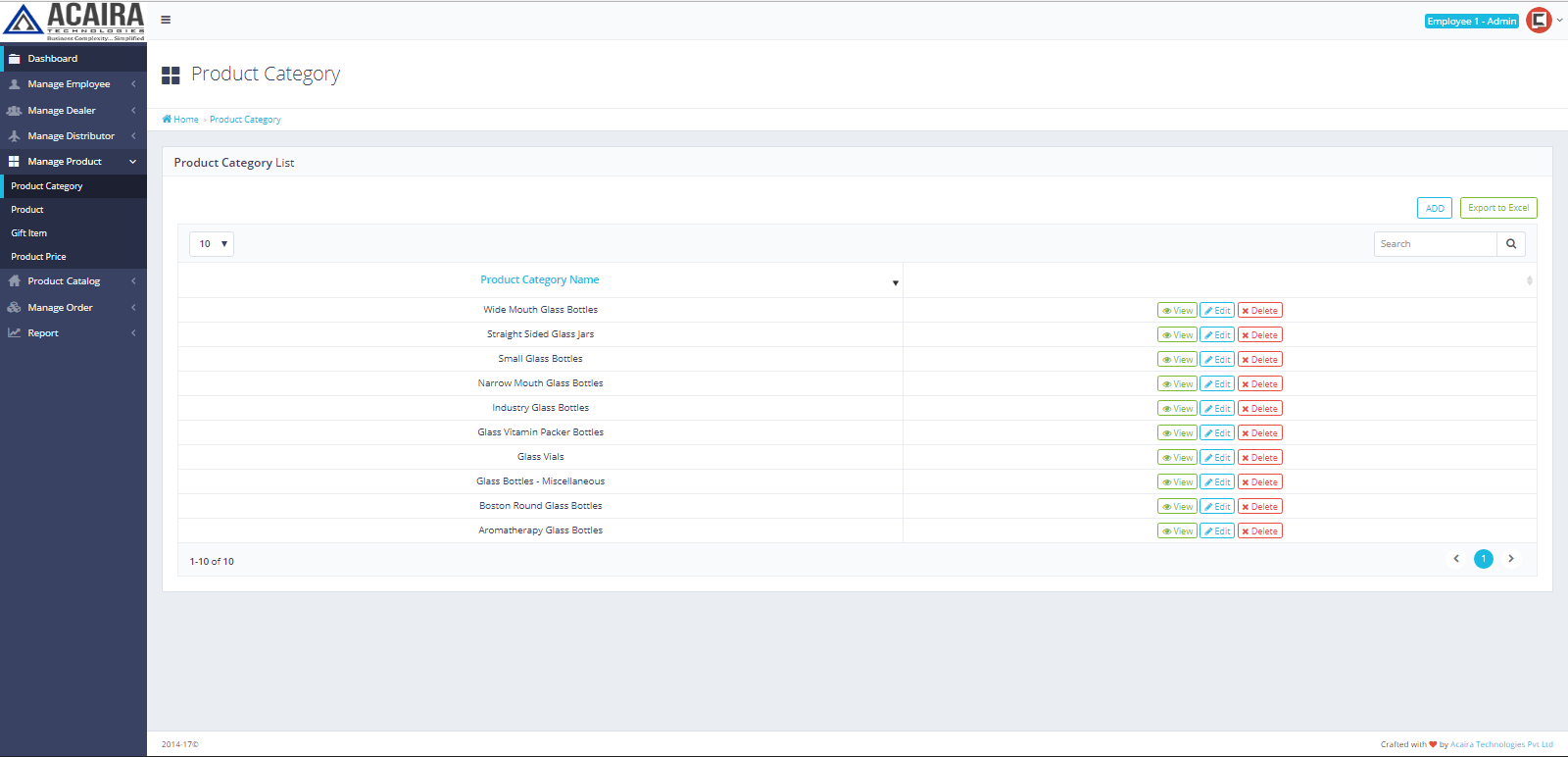The width and height of the screenshot is (1568, 757).
Task: Delete the Small Glass Bottles category
Action: click(x=1259, y=360)
